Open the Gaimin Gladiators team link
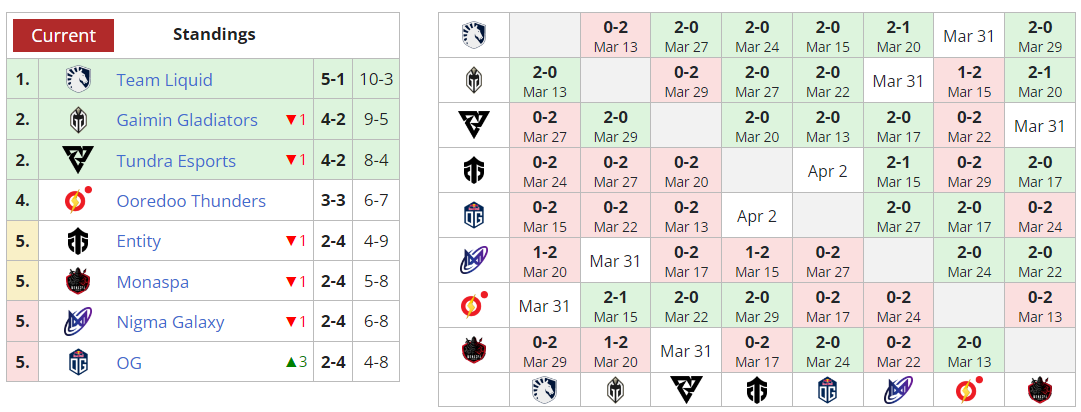Screen dimensions: 1081x412 click(x=187, y=120)
